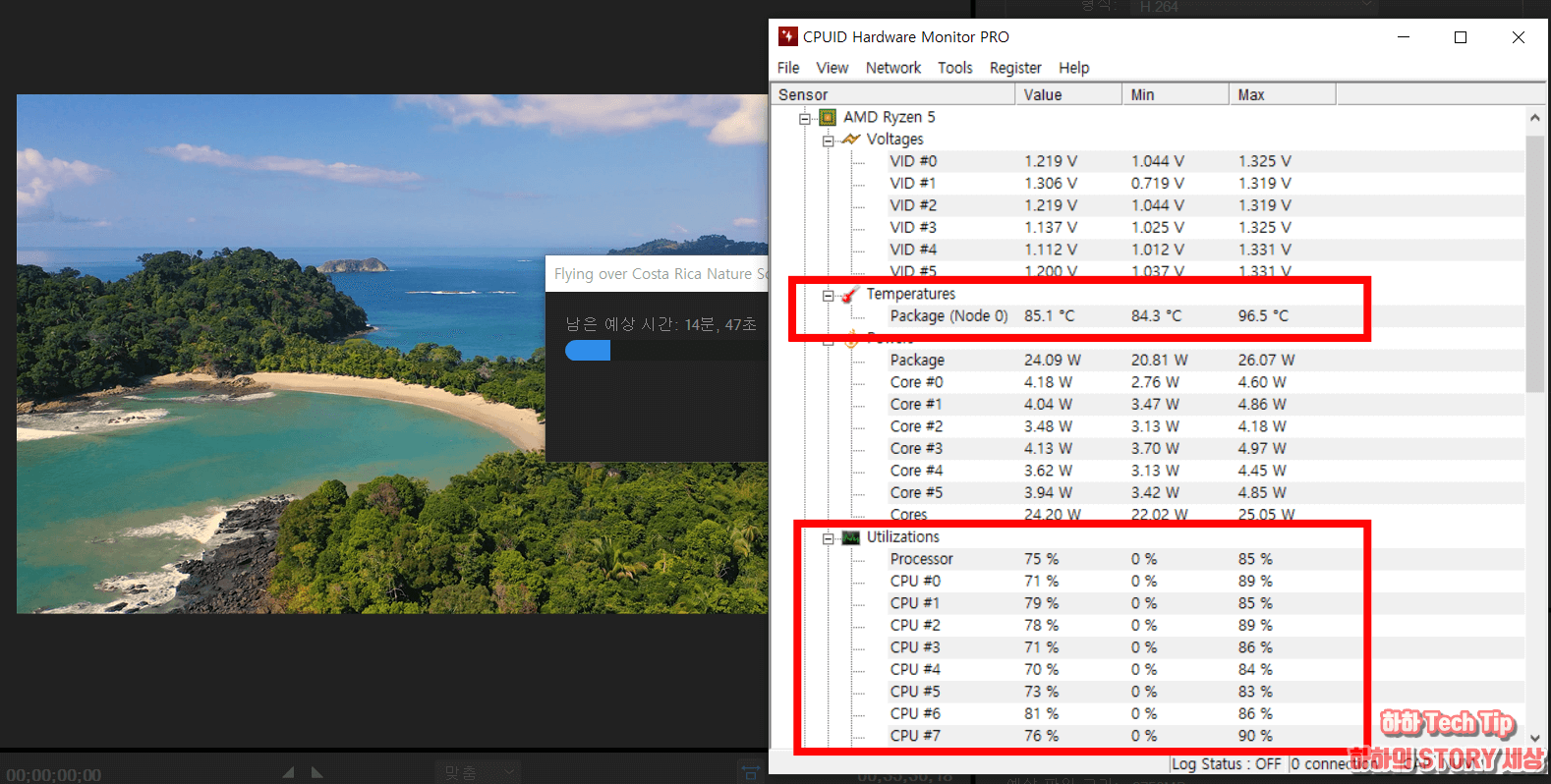
Task: Click the Voltages lightning icon
Action: pos(851,140)
